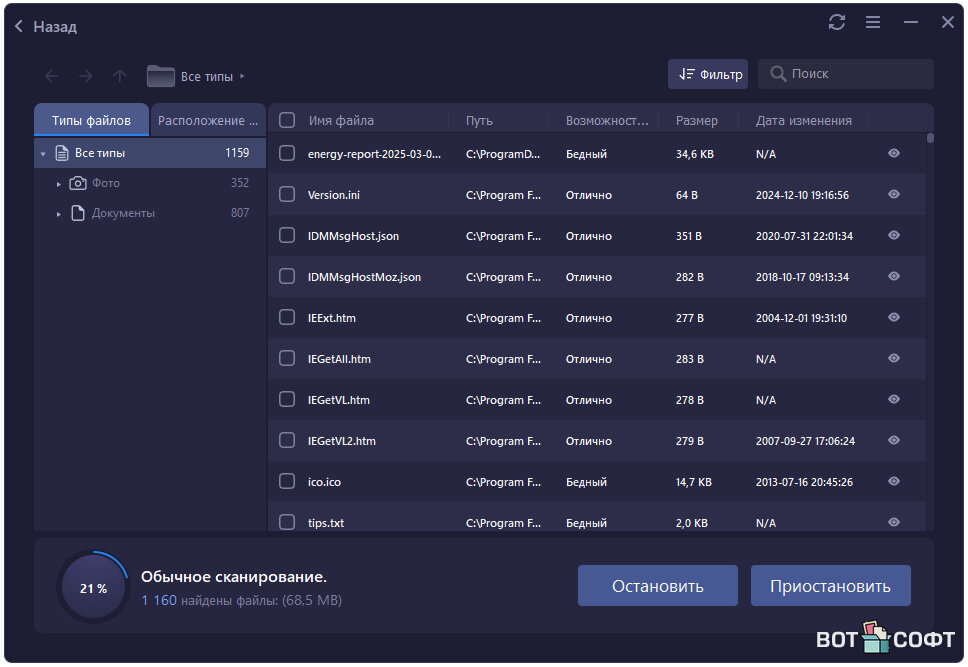Expand the Фото tree category
The image size is (968, 667).
(x=59, y=184)
